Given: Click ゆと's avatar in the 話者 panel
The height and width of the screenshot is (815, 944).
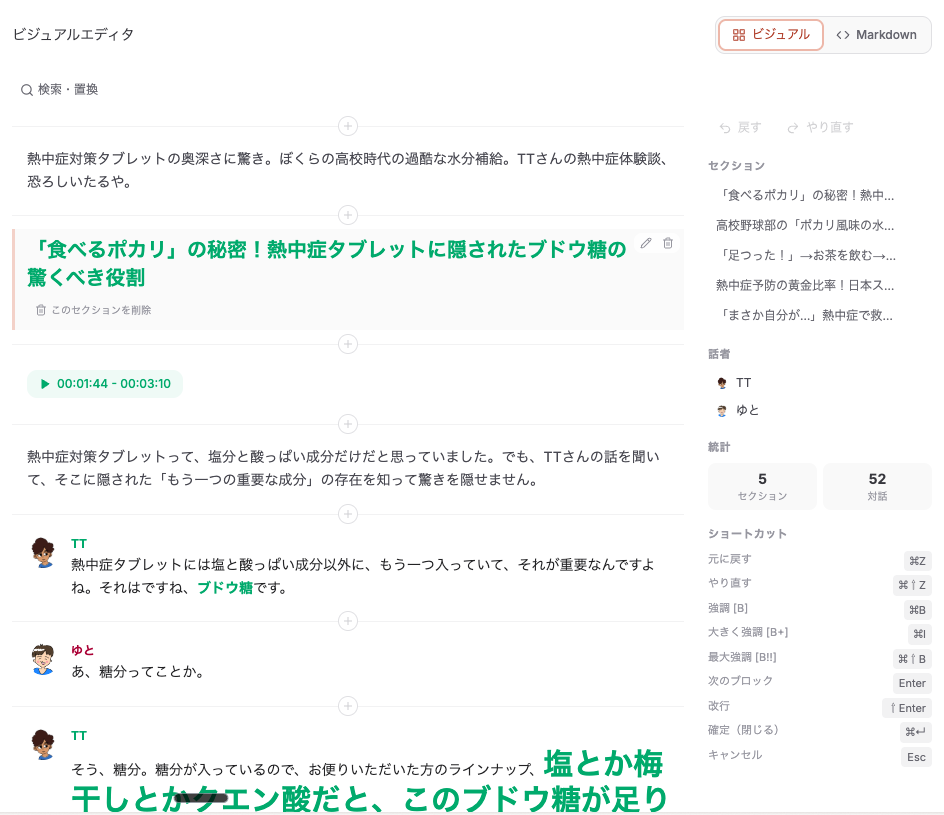Looking at the screenshot, I should pyautogui.click(x=721, y=410).
